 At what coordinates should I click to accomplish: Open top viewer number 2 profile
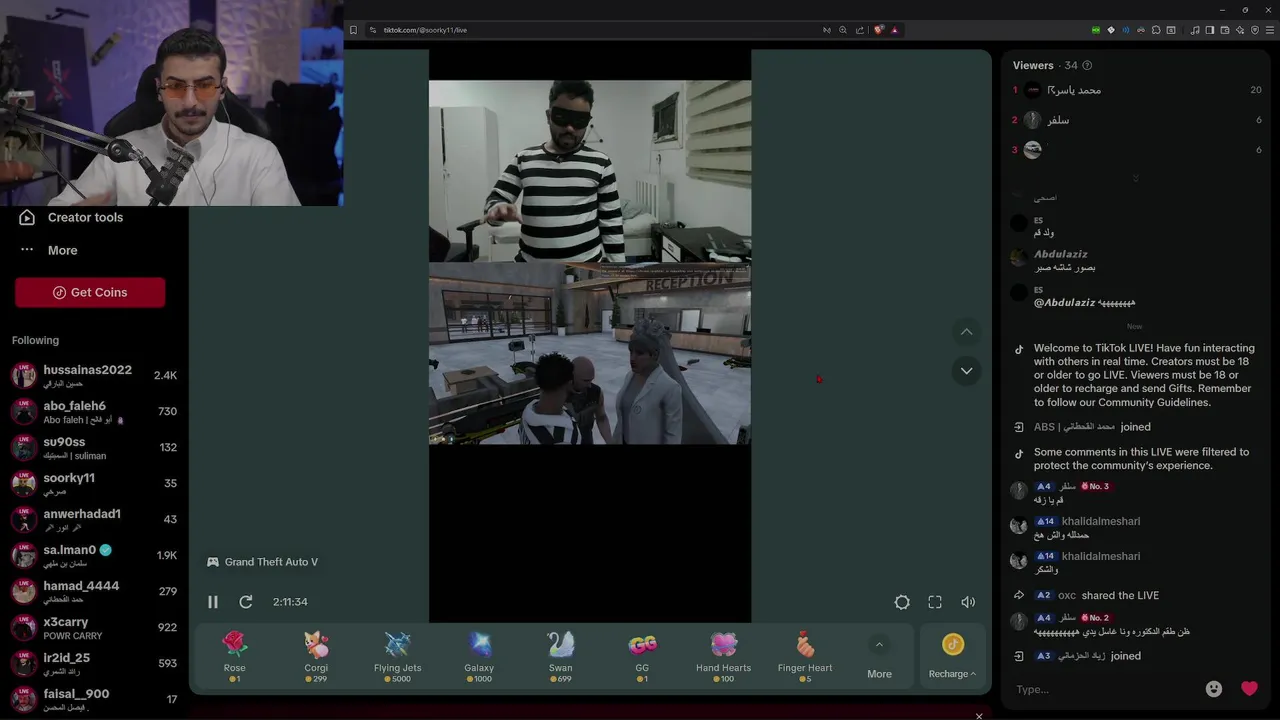pos(1136,120)
